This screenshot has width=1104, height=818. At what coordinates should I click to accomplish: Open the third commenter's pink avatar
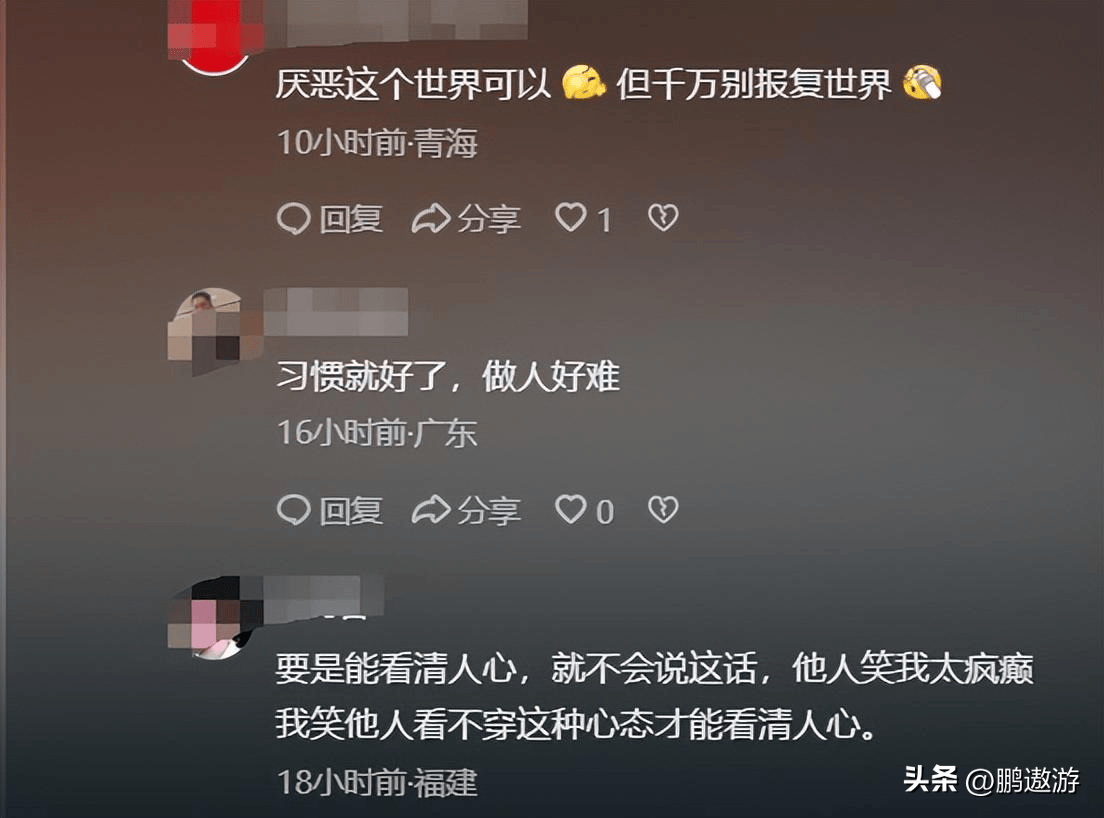[x=213, y=618]
